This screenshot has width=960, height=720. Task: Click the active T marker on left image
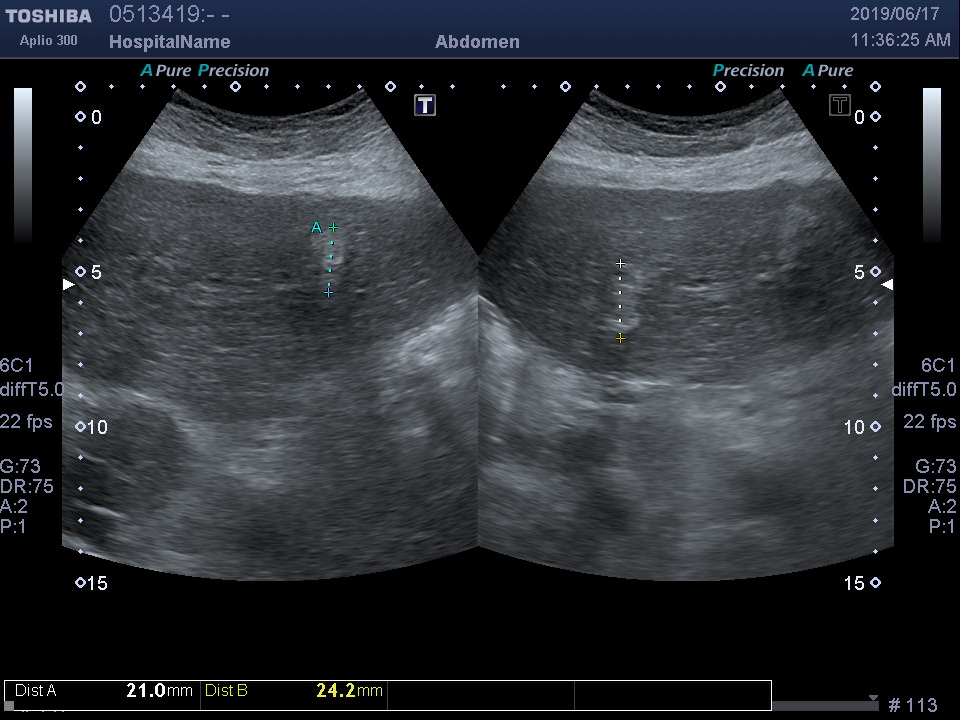tap(425, 105)
